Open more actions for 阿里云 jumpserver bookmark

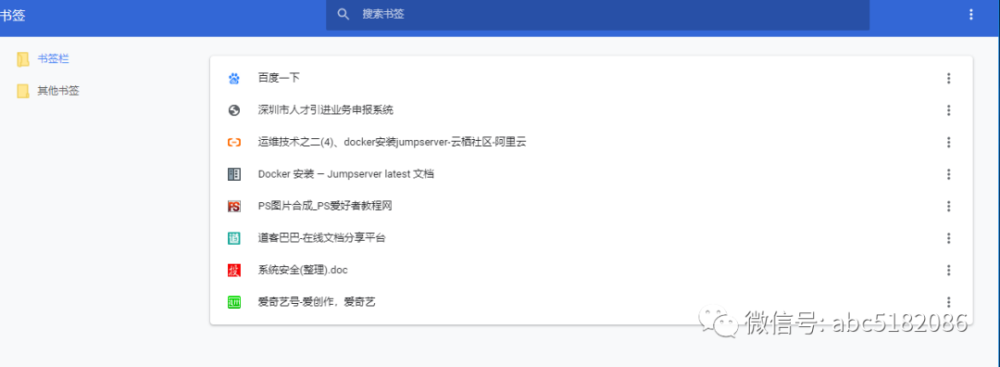point(948,142)
